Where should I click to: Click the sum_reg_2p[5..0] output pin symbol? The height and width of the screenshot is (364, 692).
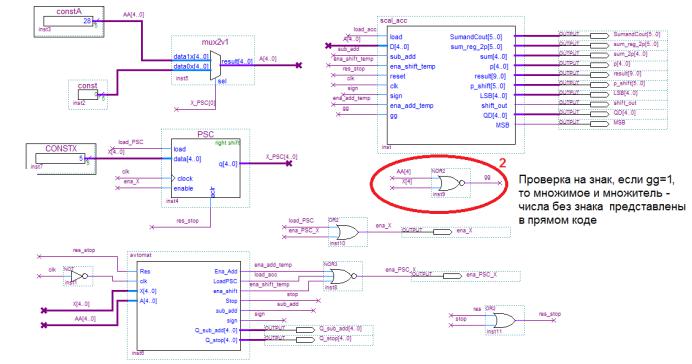tap(599, 45)
